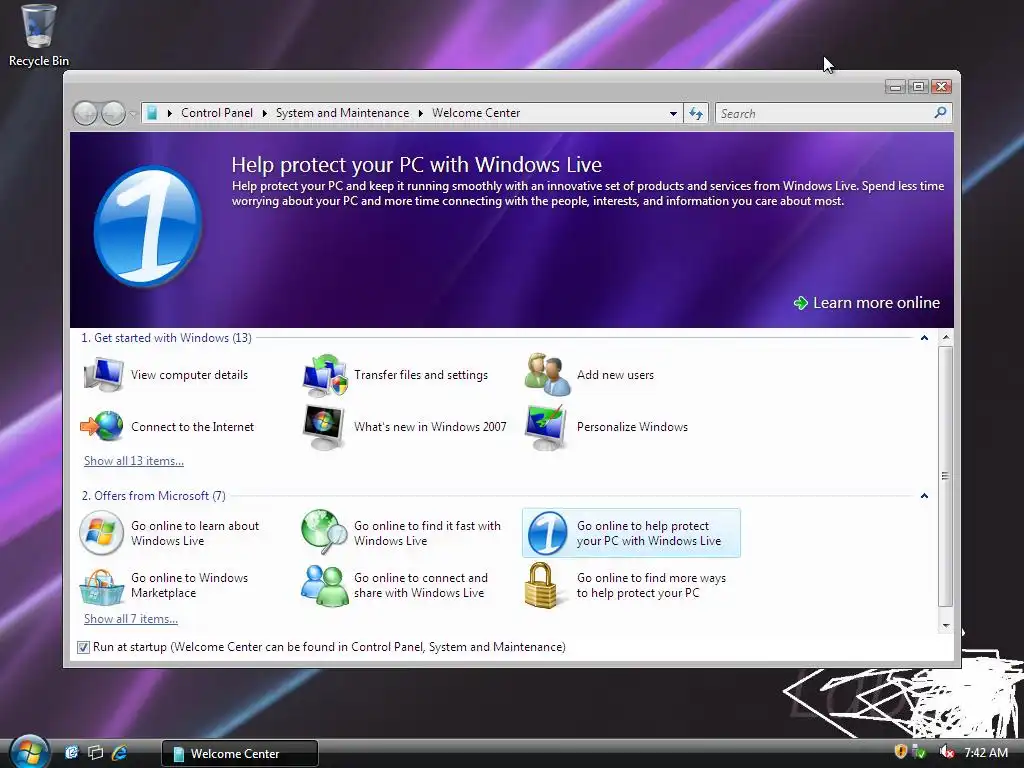The image size is (1024, 768).
Task: Click the search magnifier icon
Action: pyautogui.click(x=940, y=113)
